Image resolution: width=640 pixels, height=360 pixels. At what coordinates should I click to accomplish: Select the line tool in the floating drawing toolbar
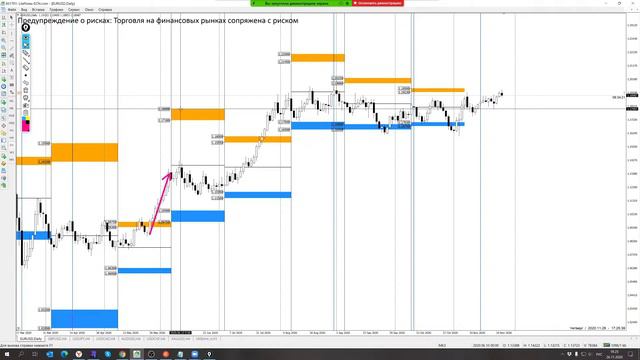[x=26, y=60]
